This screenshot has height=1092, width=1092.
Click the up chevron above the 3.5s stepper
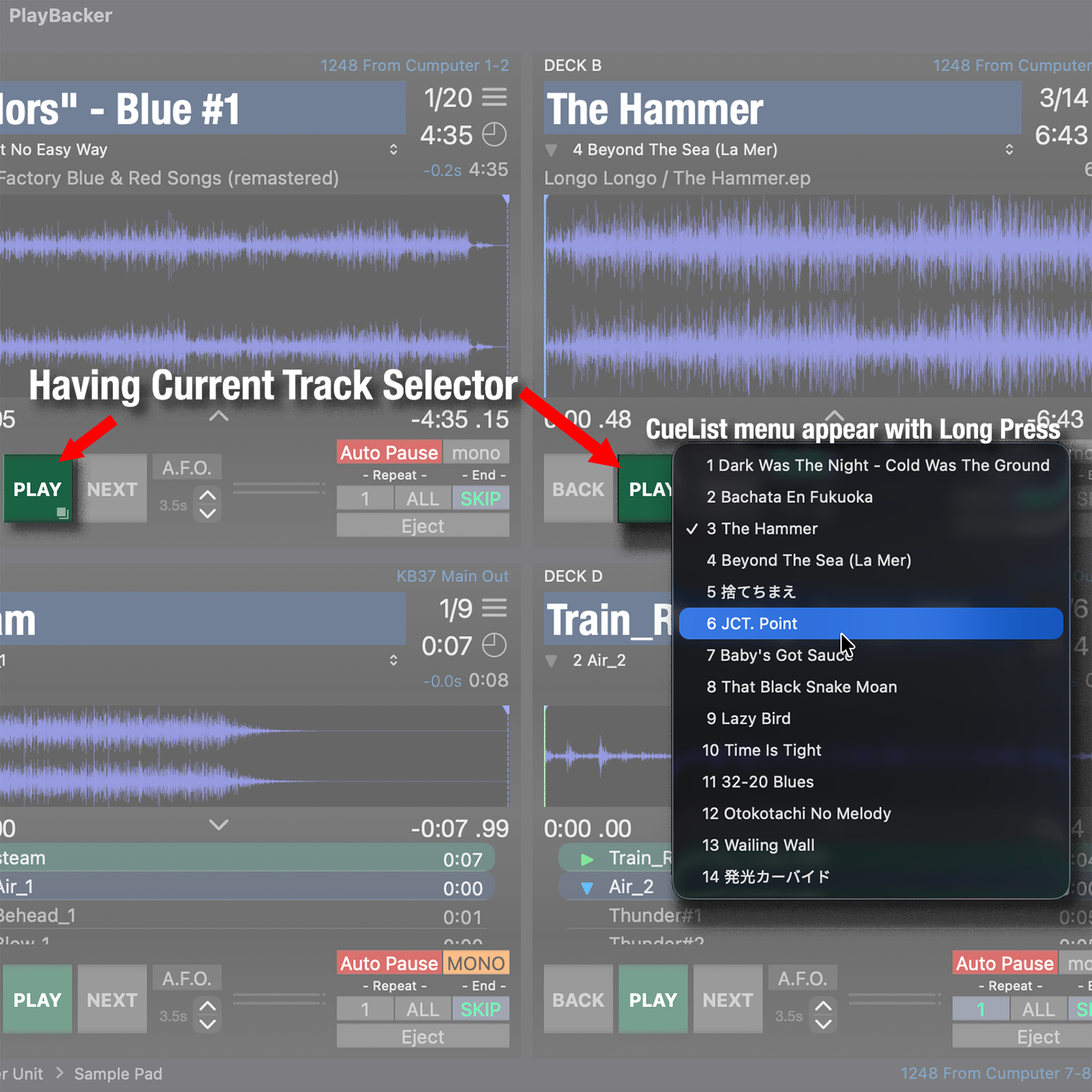coord(207,495)
